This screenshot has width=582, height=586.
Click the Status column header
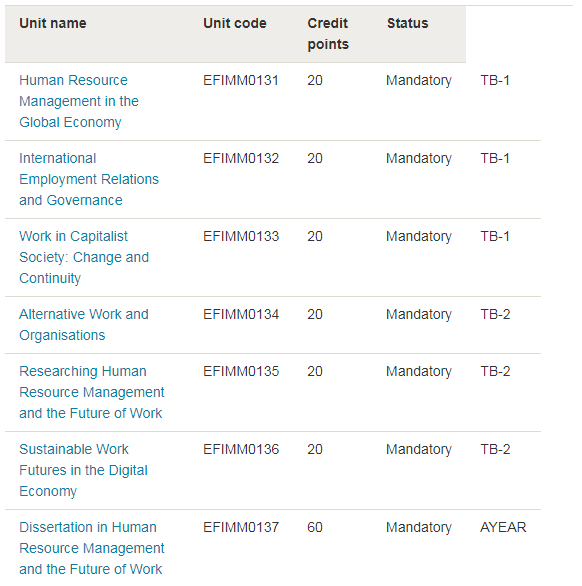pyautogui.click(x=407, y=23)
